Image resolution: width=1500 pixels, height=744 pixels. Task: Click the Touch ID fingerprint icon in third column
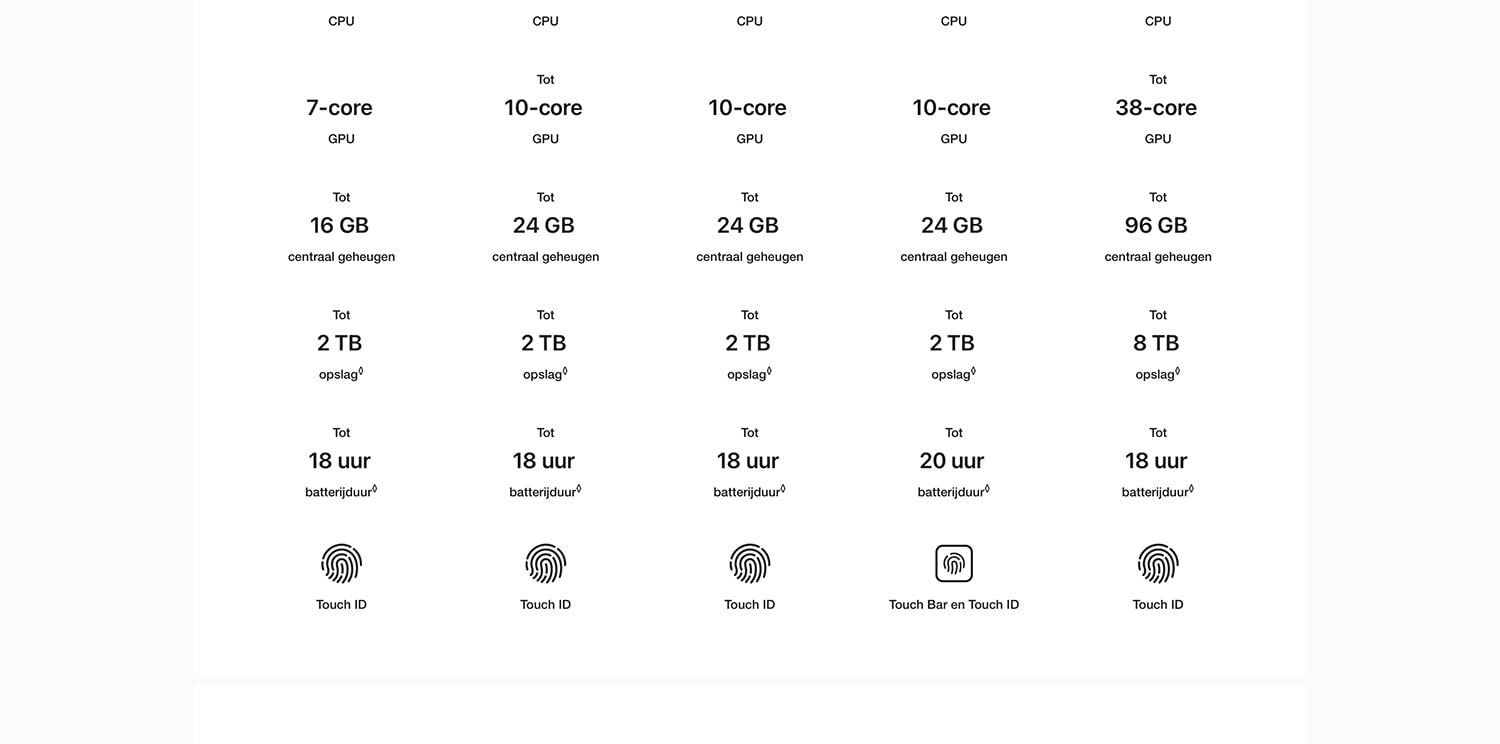[749, 564]
